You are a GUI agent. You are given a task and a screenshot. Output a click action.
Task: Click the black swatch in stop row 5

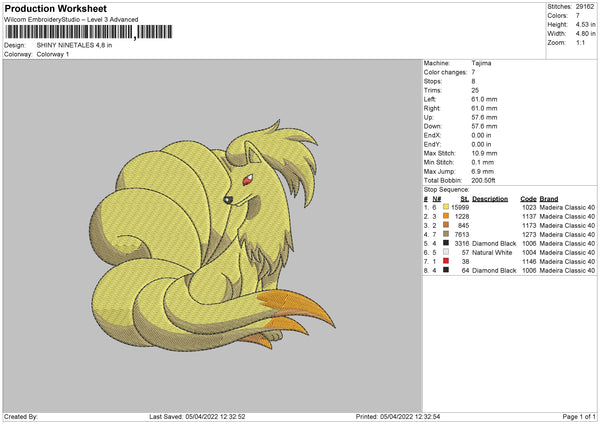coord(446,243)
